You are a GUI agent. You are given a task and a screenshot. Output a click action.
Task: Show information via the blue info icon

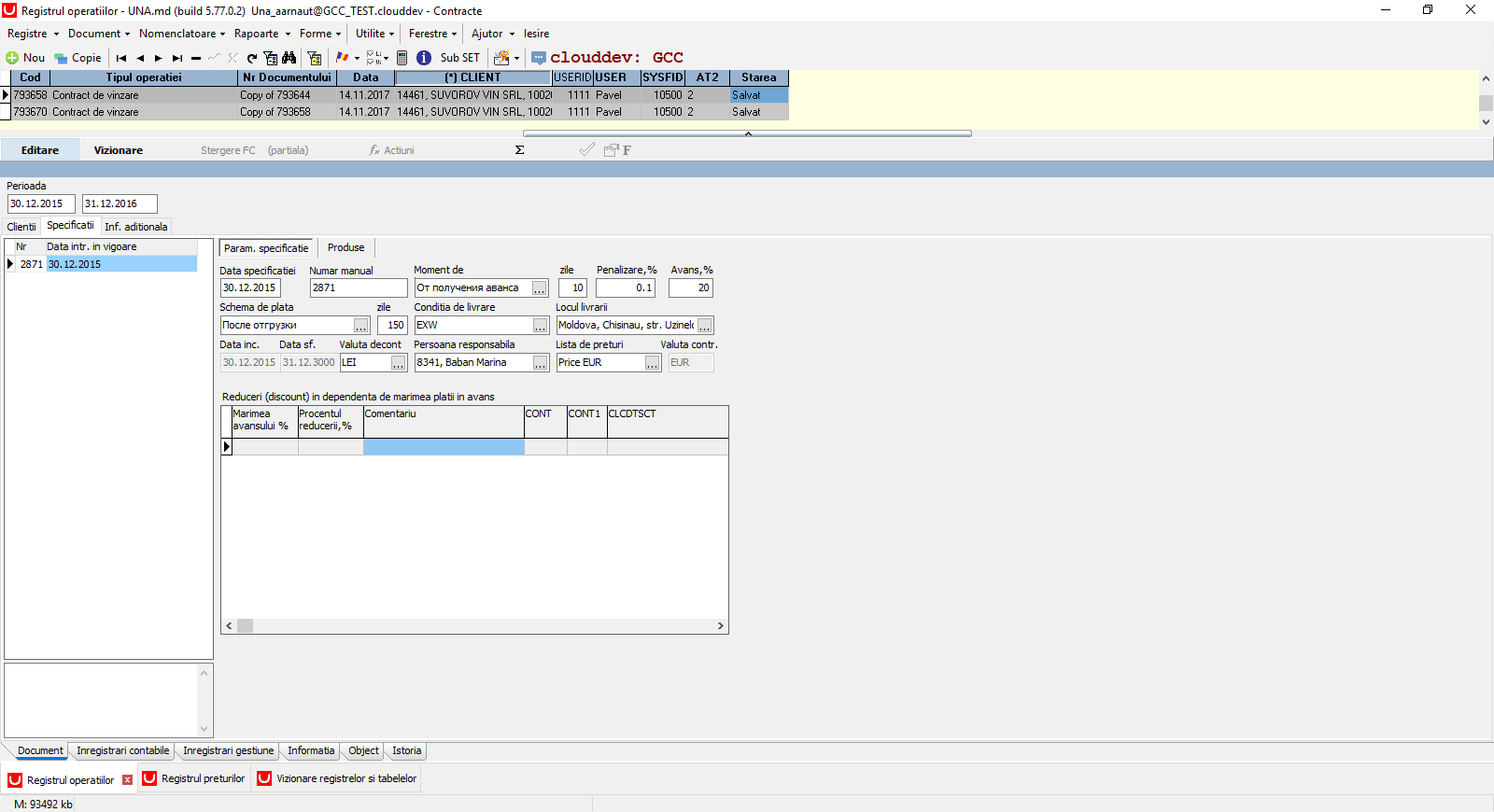point(424,58)
